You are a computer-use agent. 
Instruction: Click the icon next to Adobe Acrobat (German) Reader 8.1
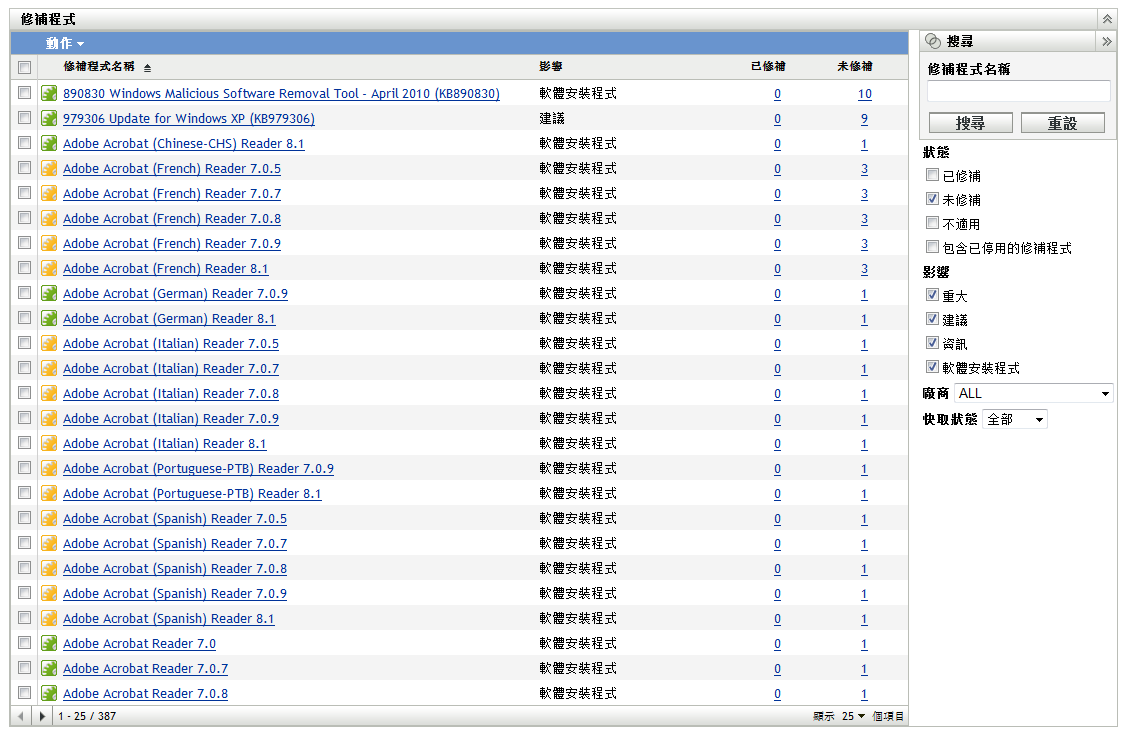tap(49, 318)
